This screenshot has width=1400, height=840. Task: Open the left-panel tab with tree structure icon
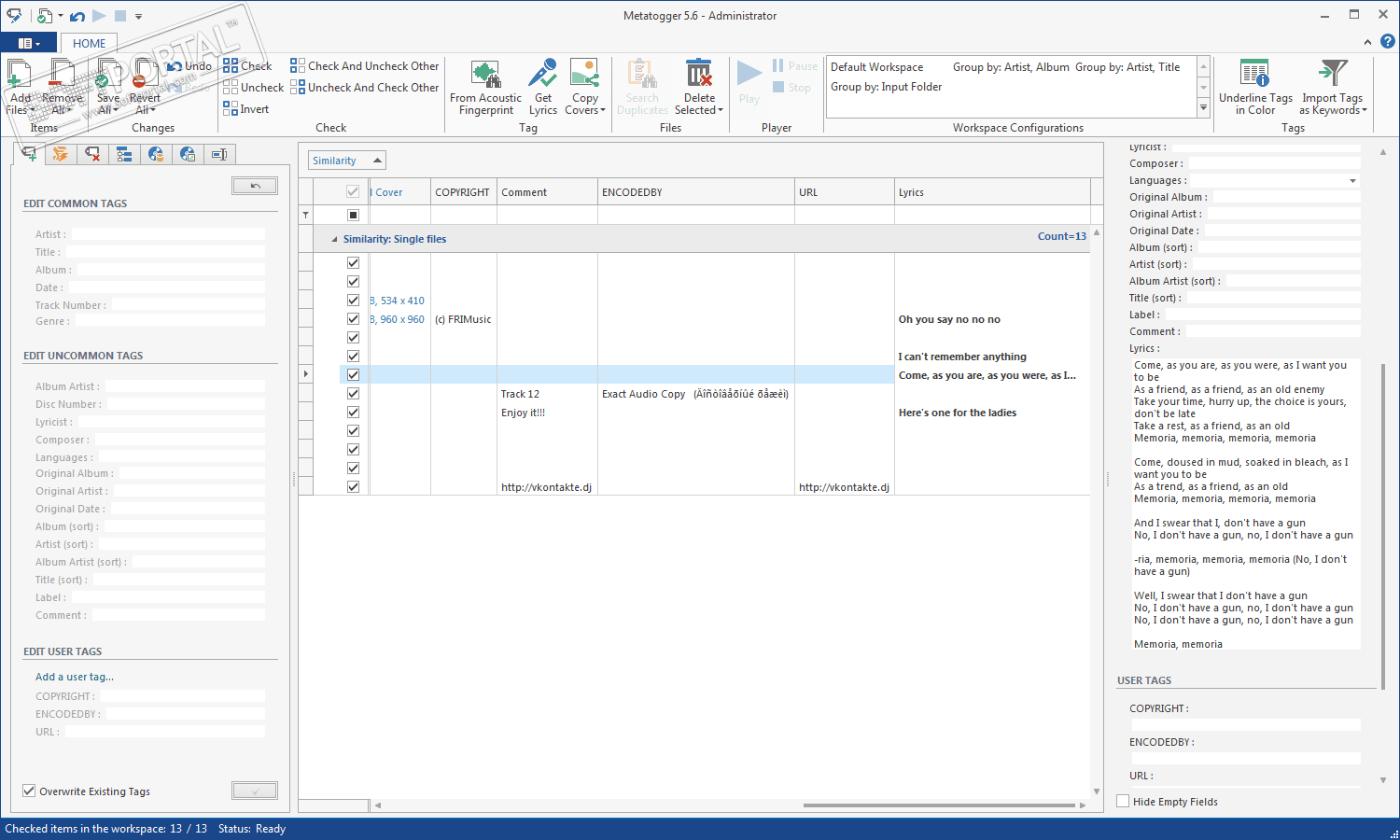[124, 154]
